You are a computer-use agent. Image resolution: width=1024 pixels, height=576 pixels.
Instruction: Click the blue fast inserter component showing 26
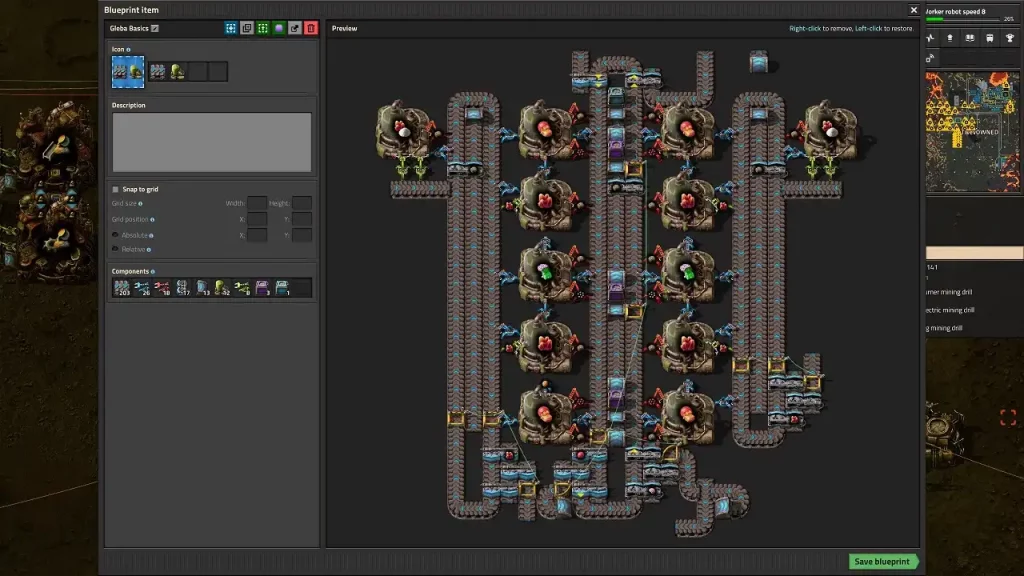point(142,287)
